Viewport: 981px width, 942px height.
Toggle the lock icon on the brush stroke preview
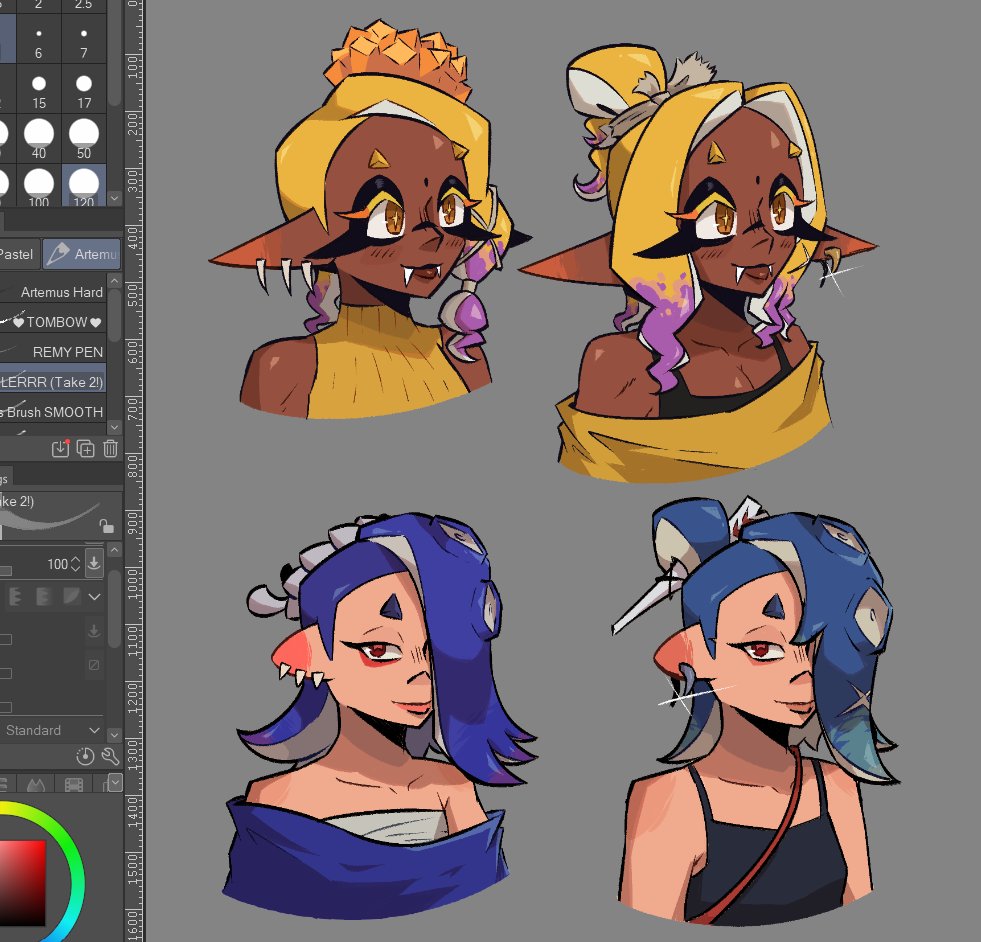pyautogui.click(x=107, y=526)
